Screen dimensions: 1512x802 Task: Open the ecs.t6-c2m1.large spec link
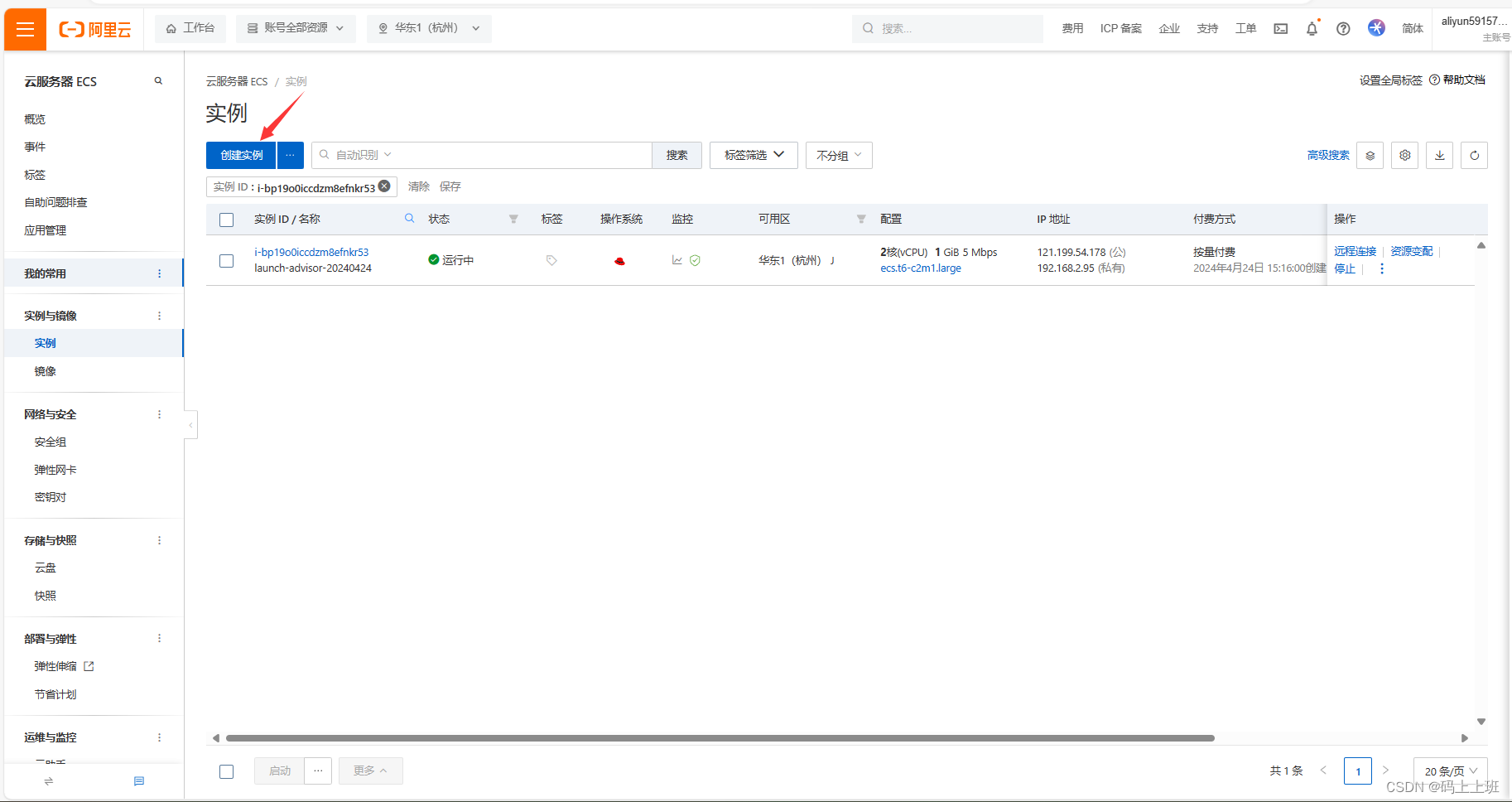click(921, 268)
